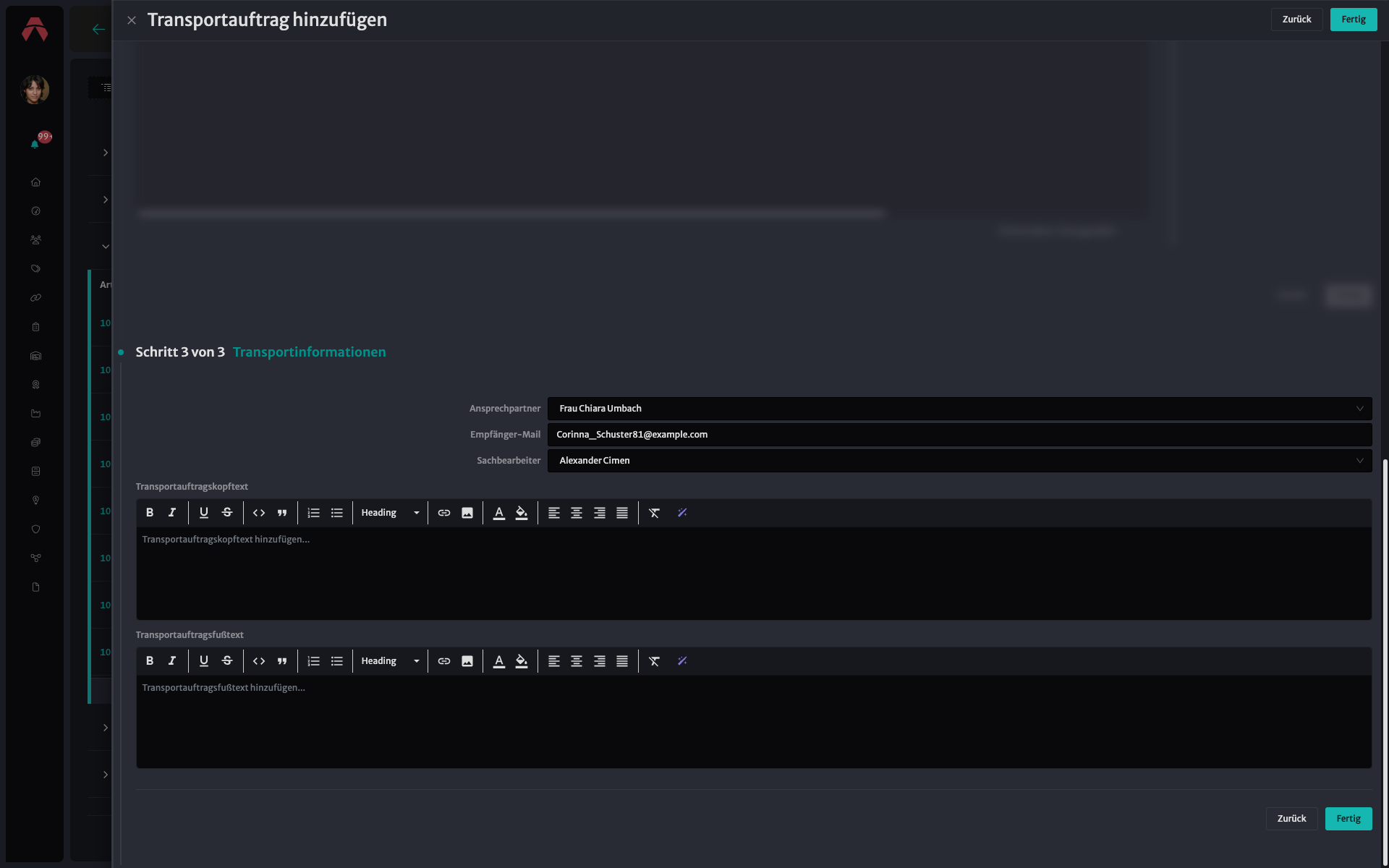
Task: Open Heading dropdown in Fußtext editor
Action: coord(390,661)
